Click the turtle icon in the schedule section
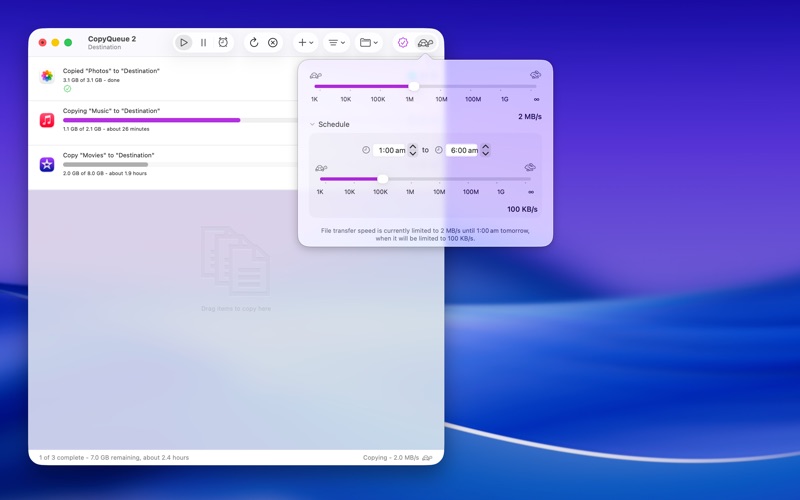This screenshot has width=800, height=500. coord(321,168)
